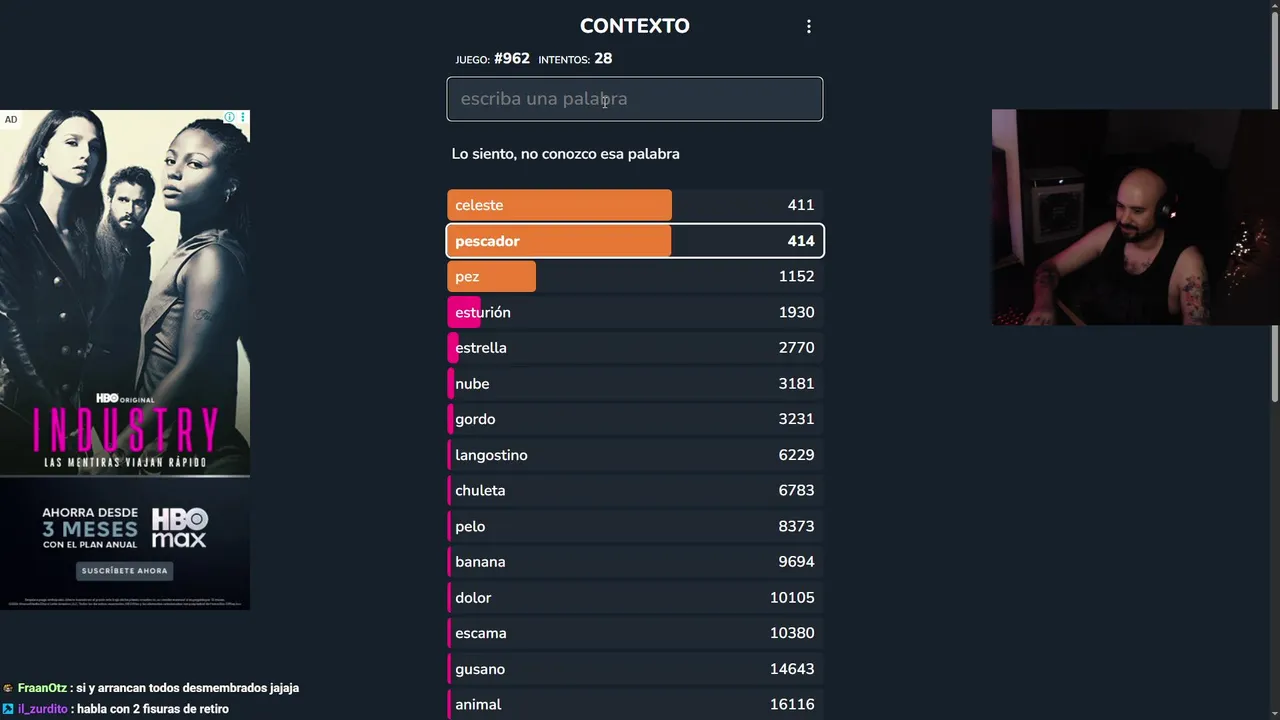The width and height of the screenshot is (1280, 720).
Task: Click FraanOtz's chat badge icon
Action: click(x=8, y=688)
